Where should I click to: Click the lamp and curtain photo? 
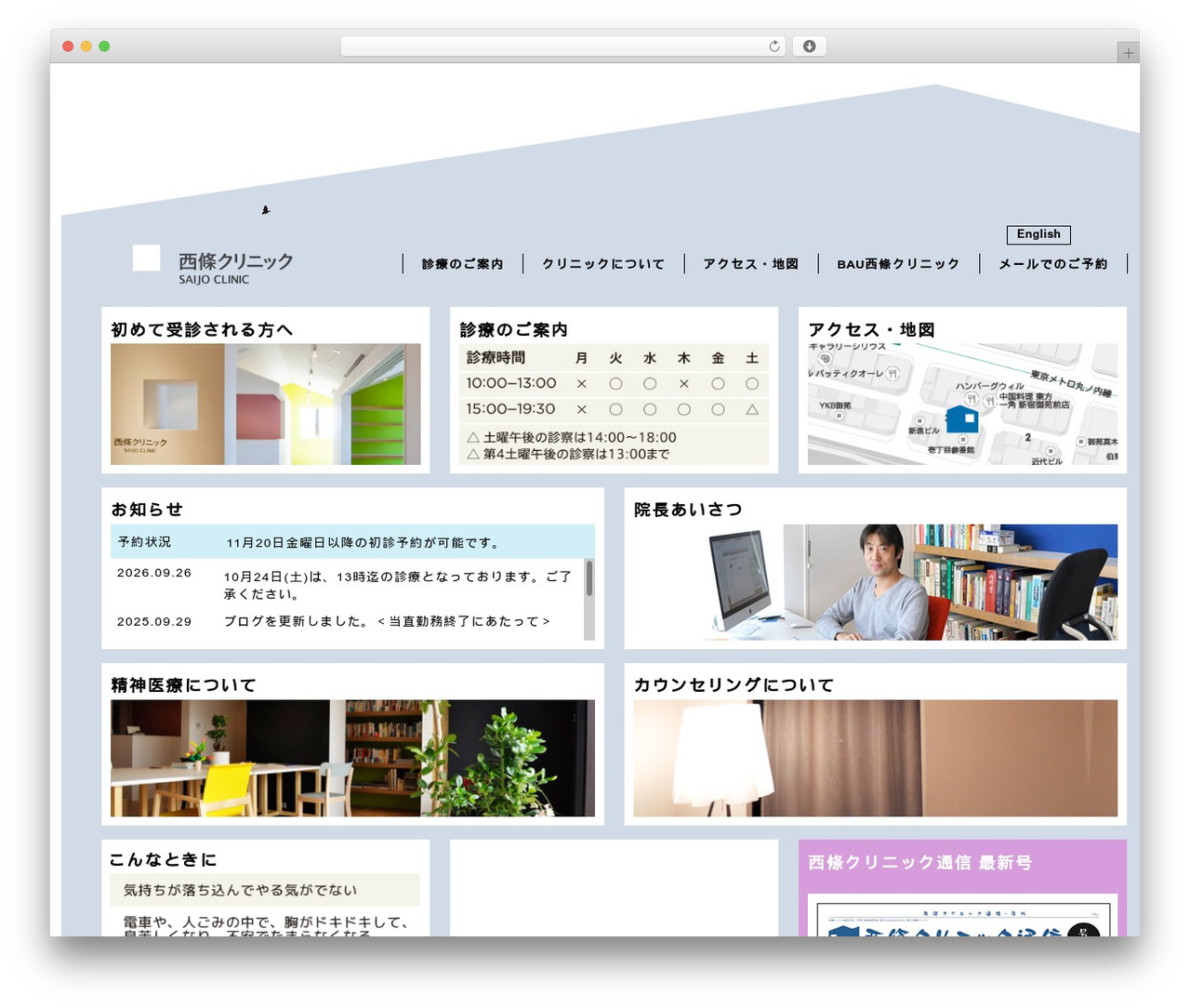coord(876,759)
